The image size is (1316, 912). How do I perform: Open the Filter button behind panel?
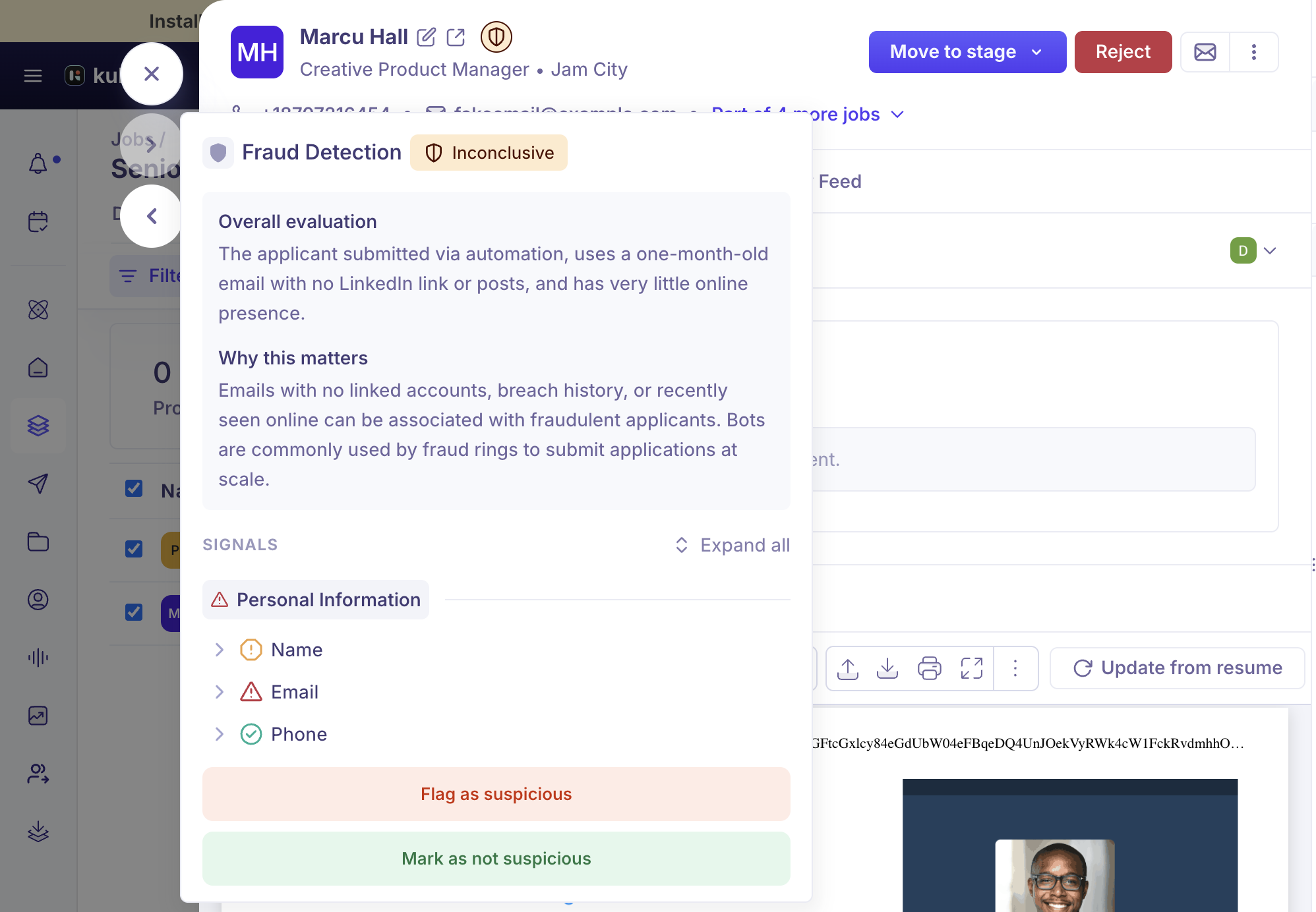[146, 275]
